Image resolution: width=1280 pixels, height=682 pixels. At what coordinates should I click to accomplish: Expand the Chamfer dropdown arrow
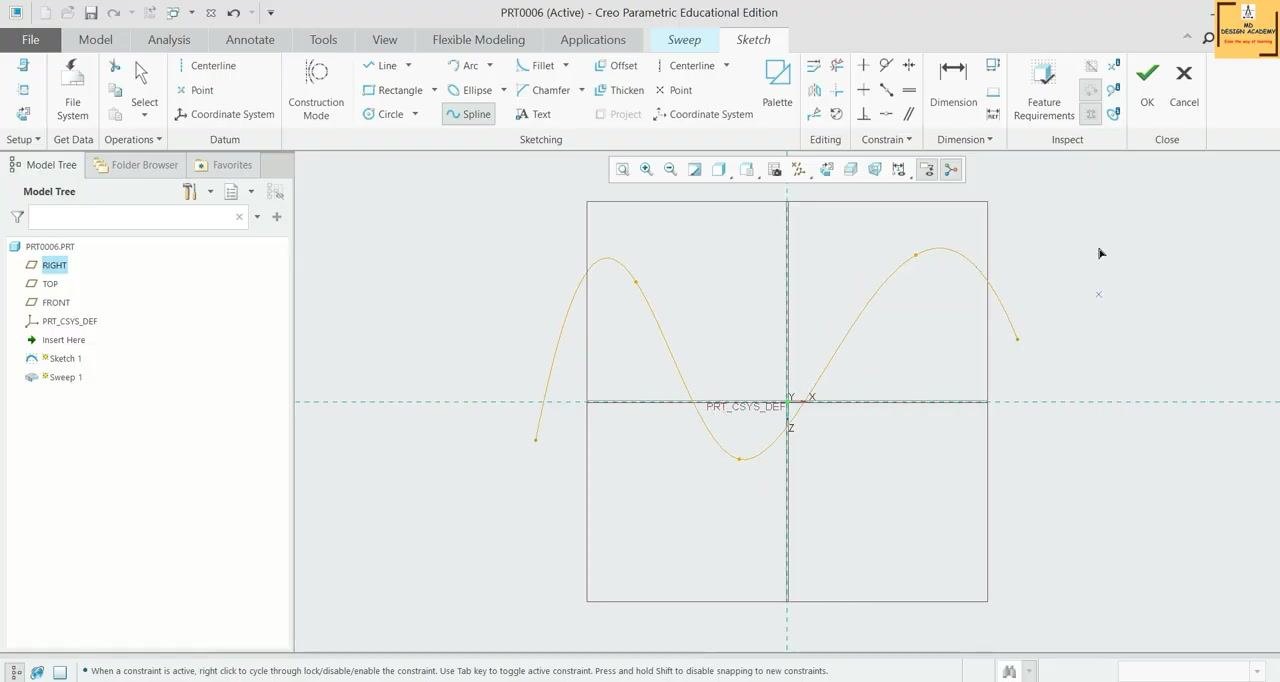tap(581, 90)
